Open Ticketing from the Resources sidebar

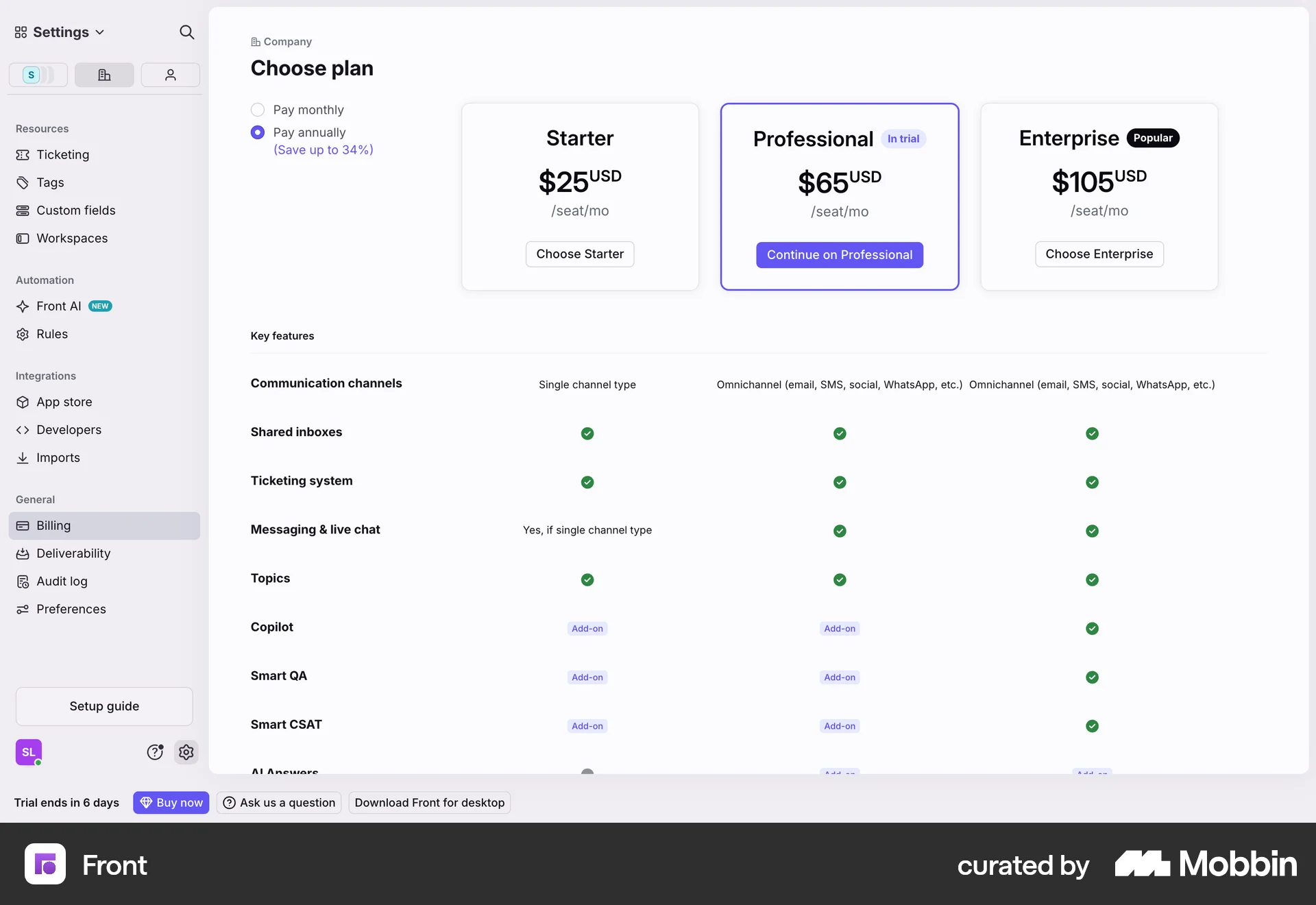tap(62, 154)
